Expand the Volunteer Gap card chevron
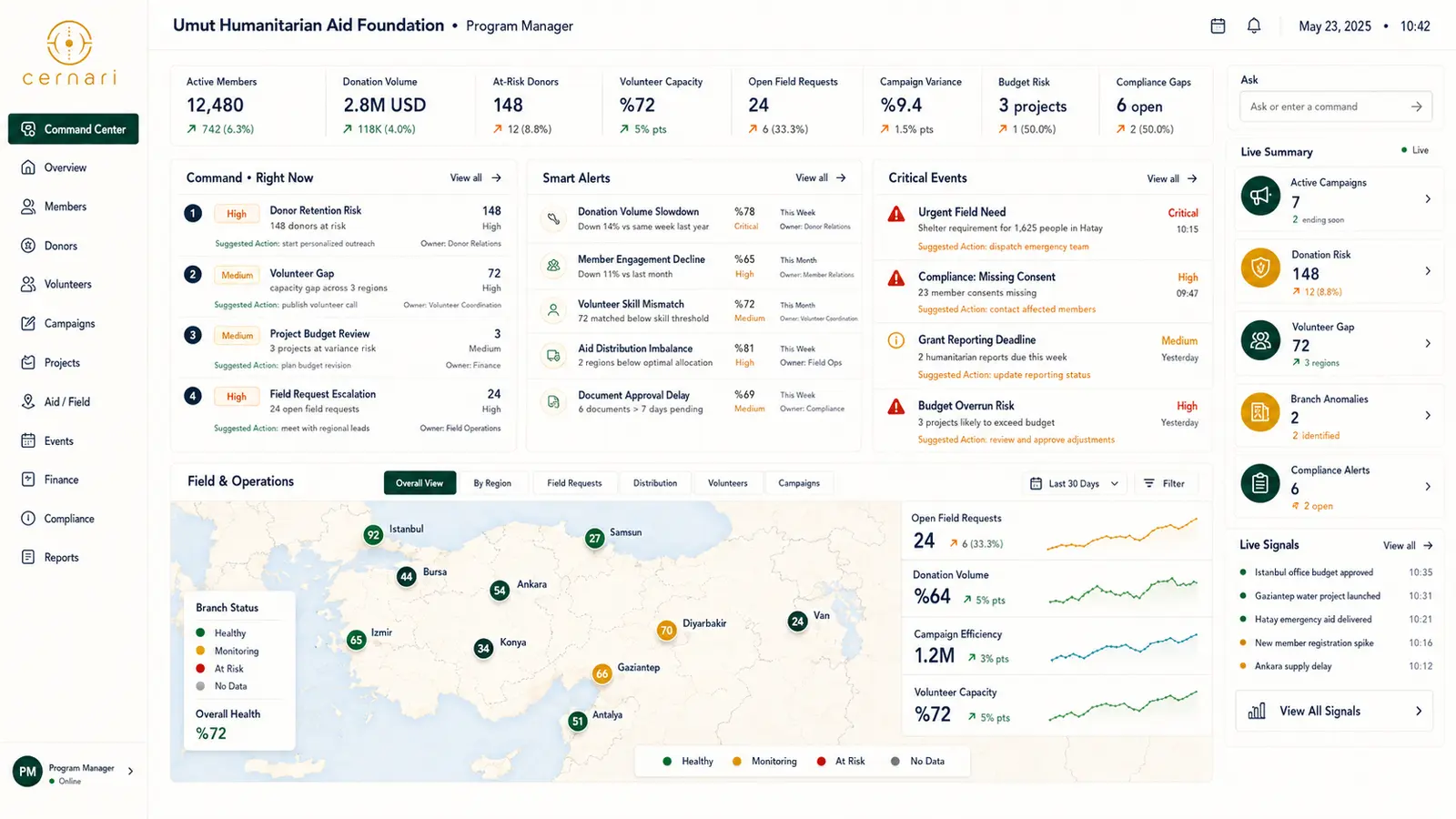Image resolution: width=1456 pixels, height=819 pixels. tap(1428, 343)
